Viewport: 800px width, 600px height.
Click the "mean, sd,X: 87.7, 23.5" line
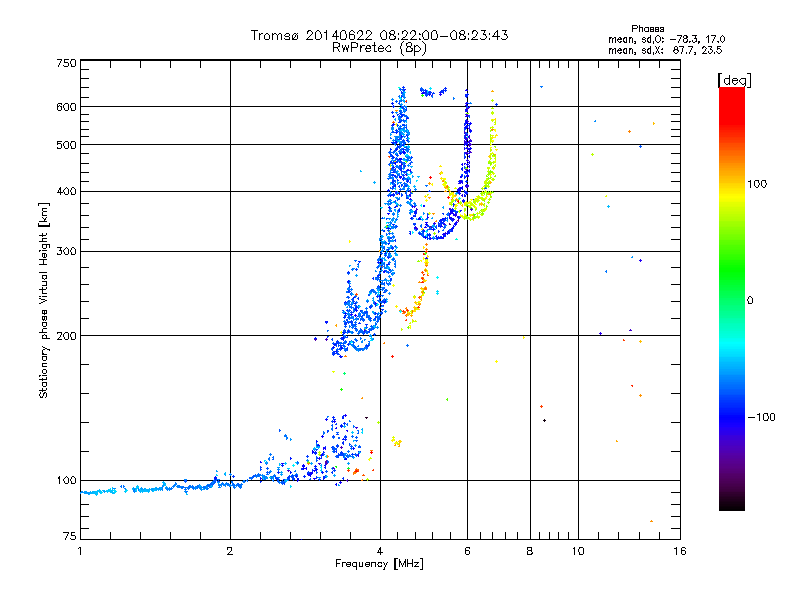(x=665, y=50)
